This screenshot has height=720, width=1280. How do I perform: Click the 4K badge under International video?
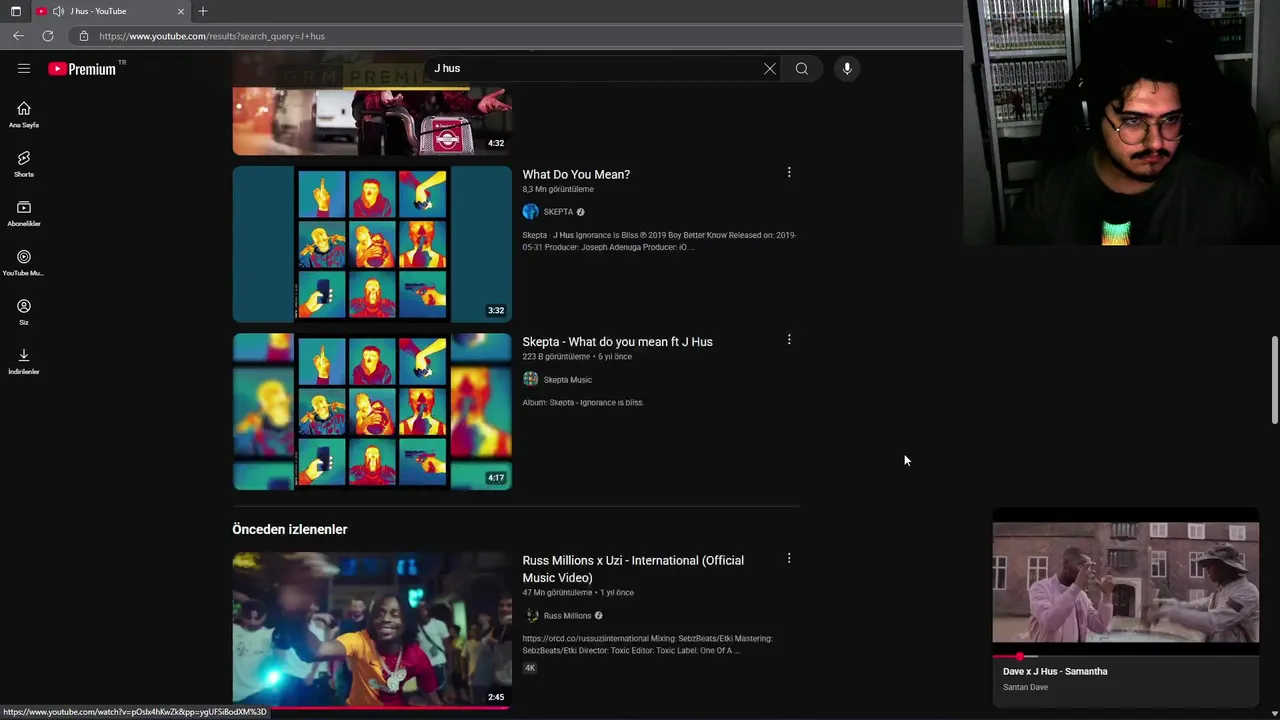530,667
